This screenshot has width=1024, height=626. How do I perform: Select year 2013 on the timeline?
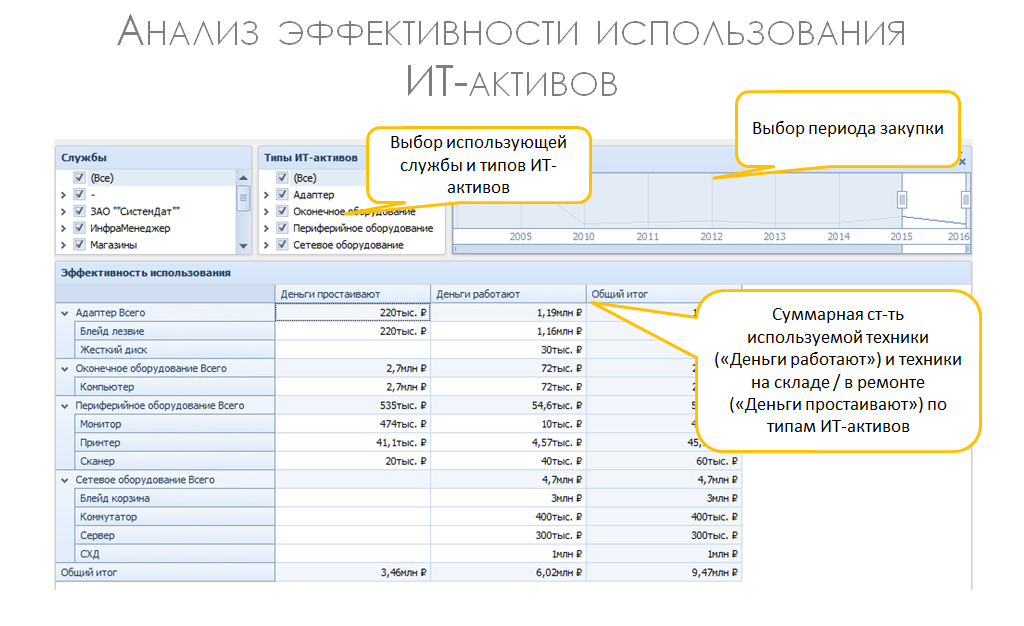coord(775,236)
